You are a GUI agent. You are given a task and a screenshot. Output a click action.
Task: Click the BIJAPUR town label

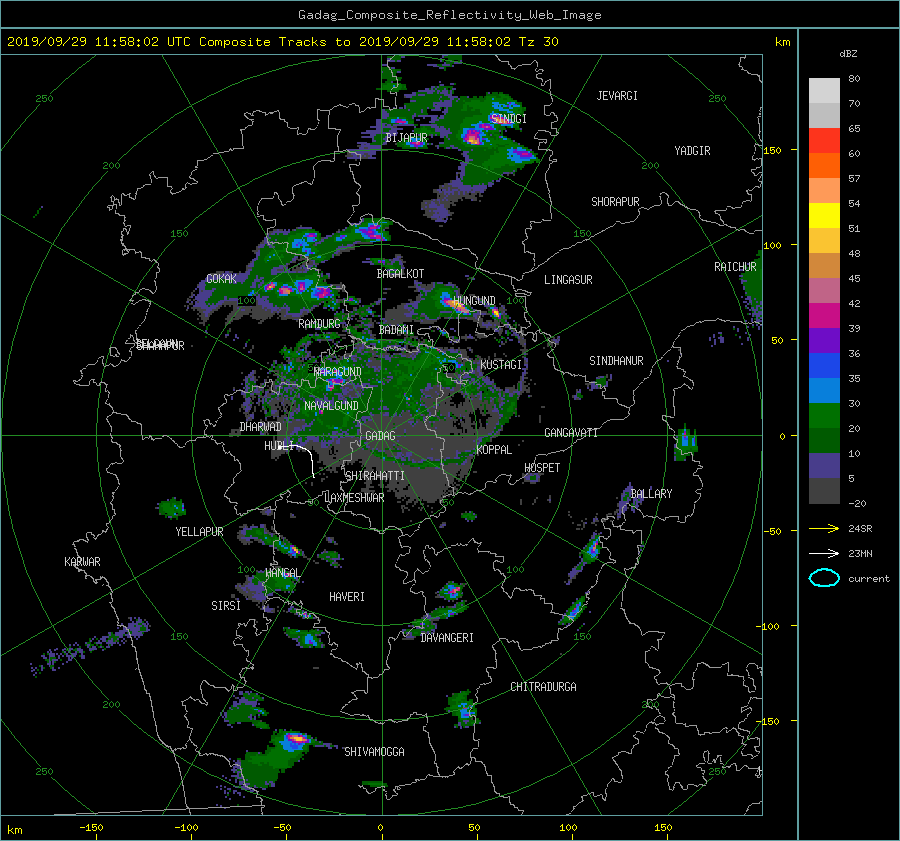(x=406, y=138)
